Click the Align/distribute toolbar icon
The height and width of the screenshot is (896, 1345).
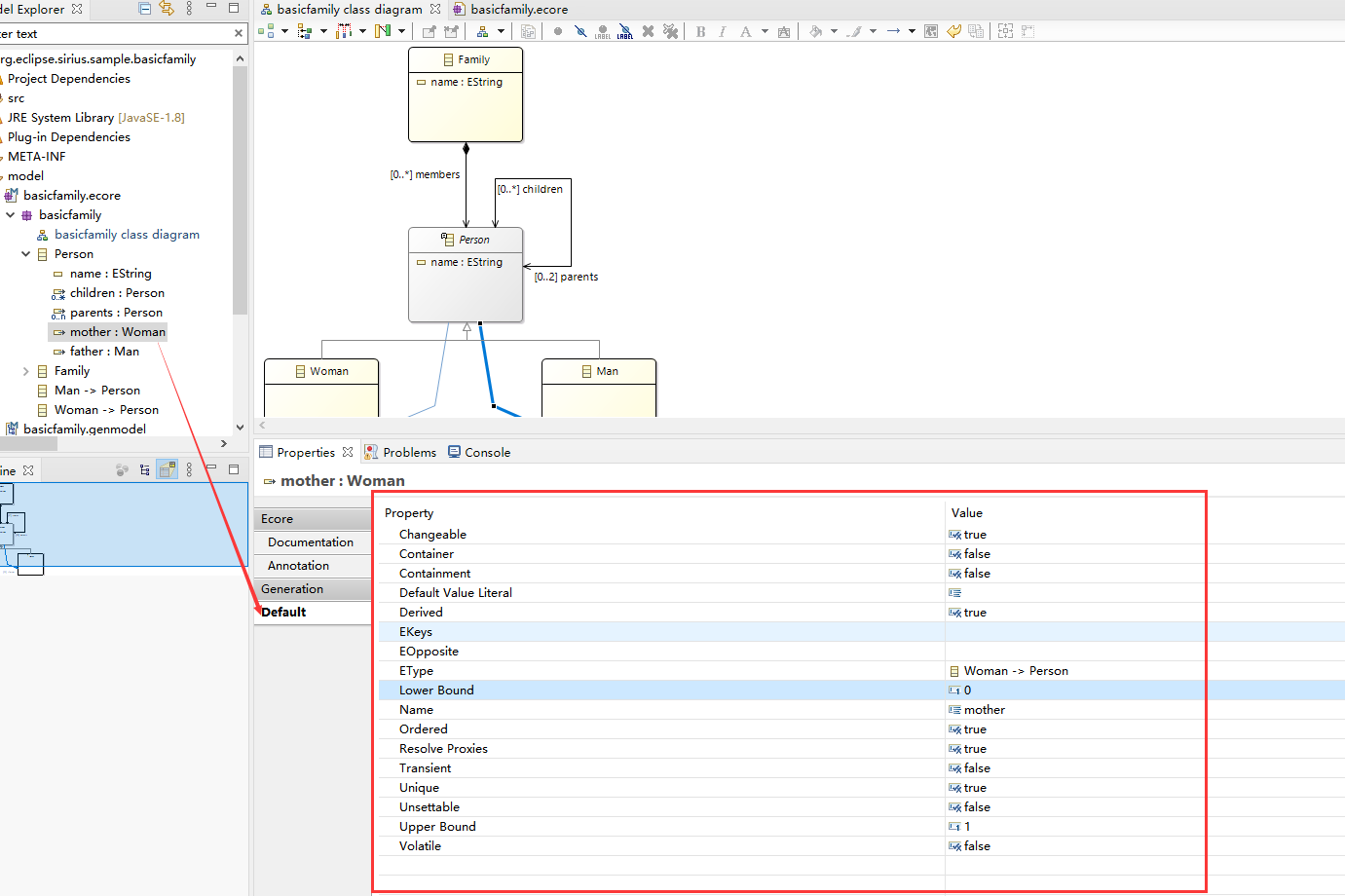click(x=344, y=31)
